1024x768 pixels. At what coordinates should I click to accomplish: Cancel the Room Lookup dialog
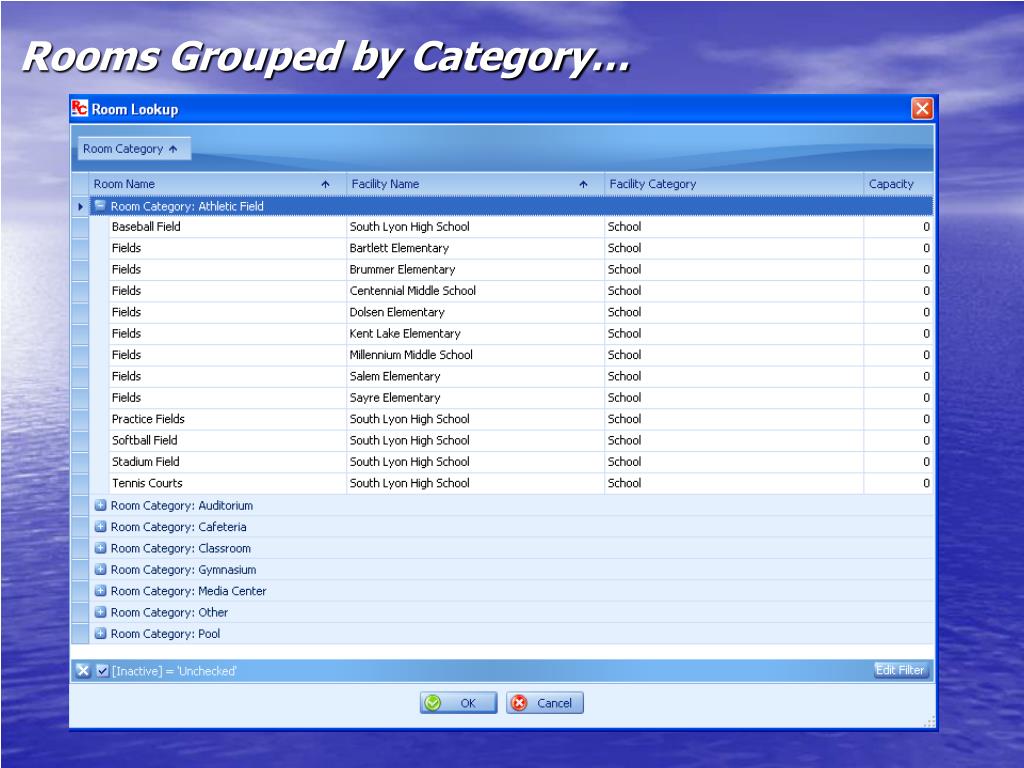click(545, 703)
